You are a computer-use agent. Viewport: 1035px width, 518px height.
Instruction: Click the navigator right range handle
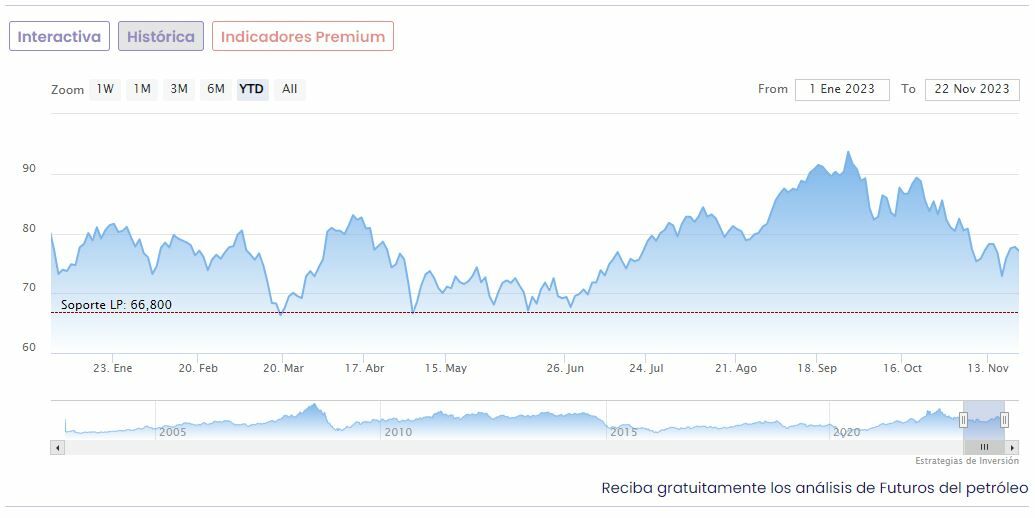point(1004,420)
